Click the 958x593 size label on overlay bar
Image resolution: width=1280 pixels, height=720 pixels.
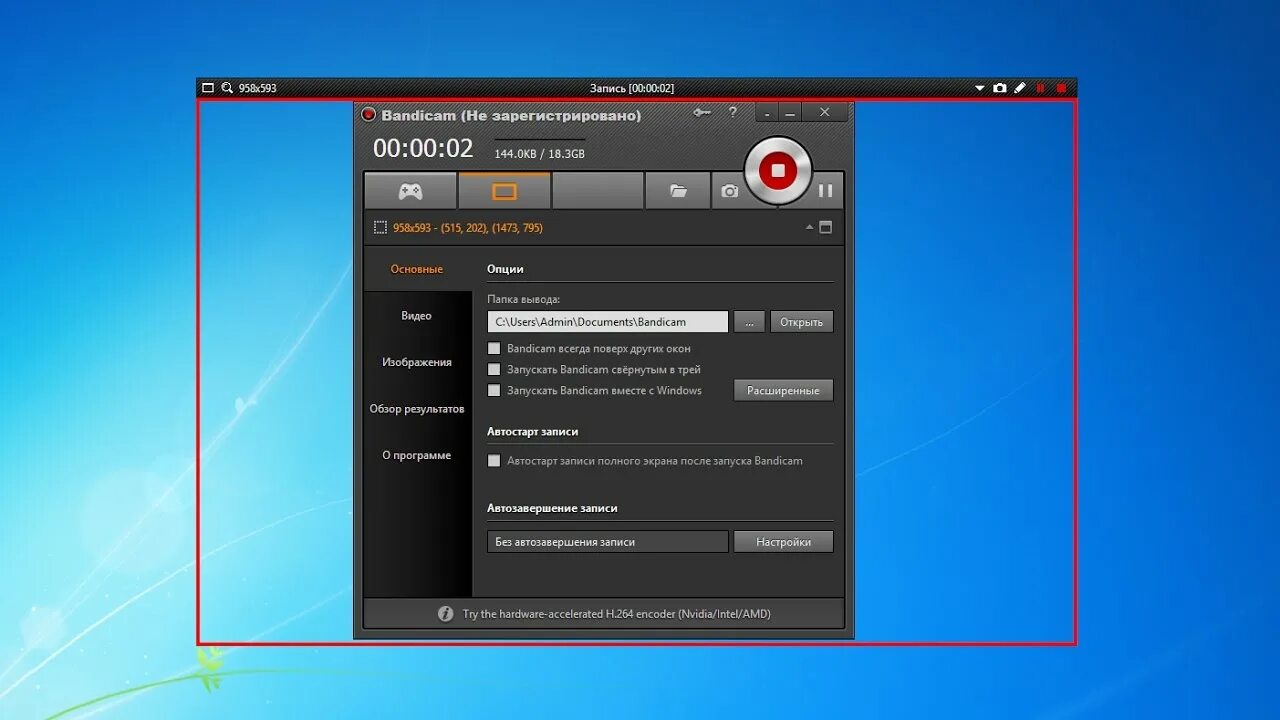point(258,88)
